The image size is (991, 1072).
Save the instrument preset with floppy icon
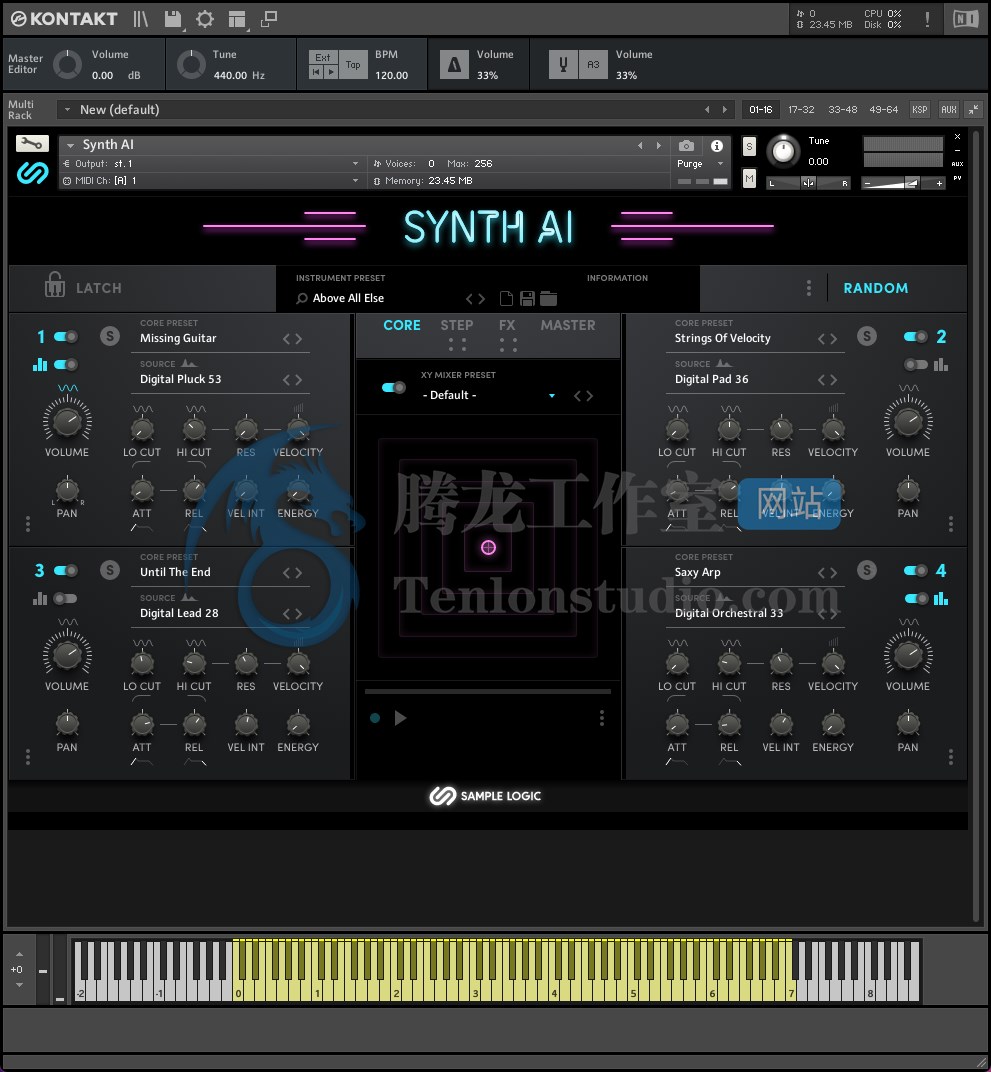pyautogui.click(x=527, y=299)
